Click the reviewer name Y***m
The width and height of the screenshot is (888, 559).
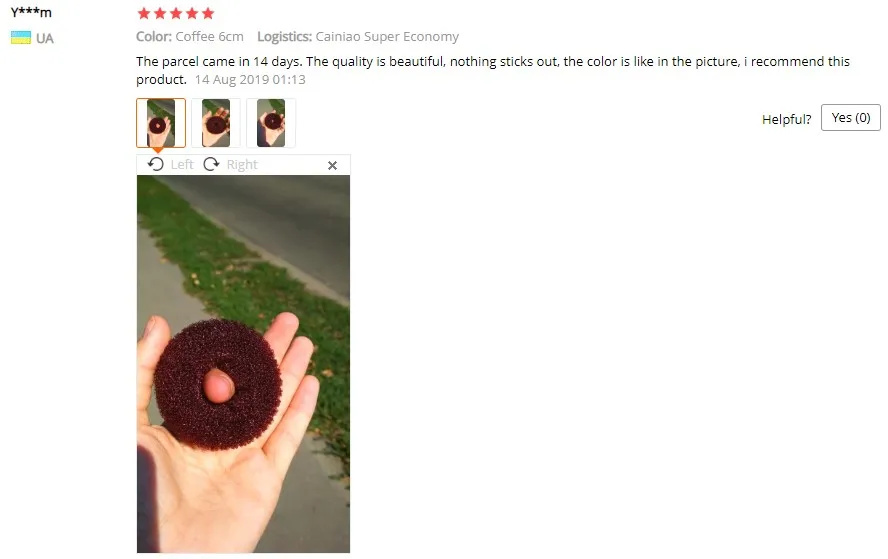pyautogui.click(x=31, y=12)
